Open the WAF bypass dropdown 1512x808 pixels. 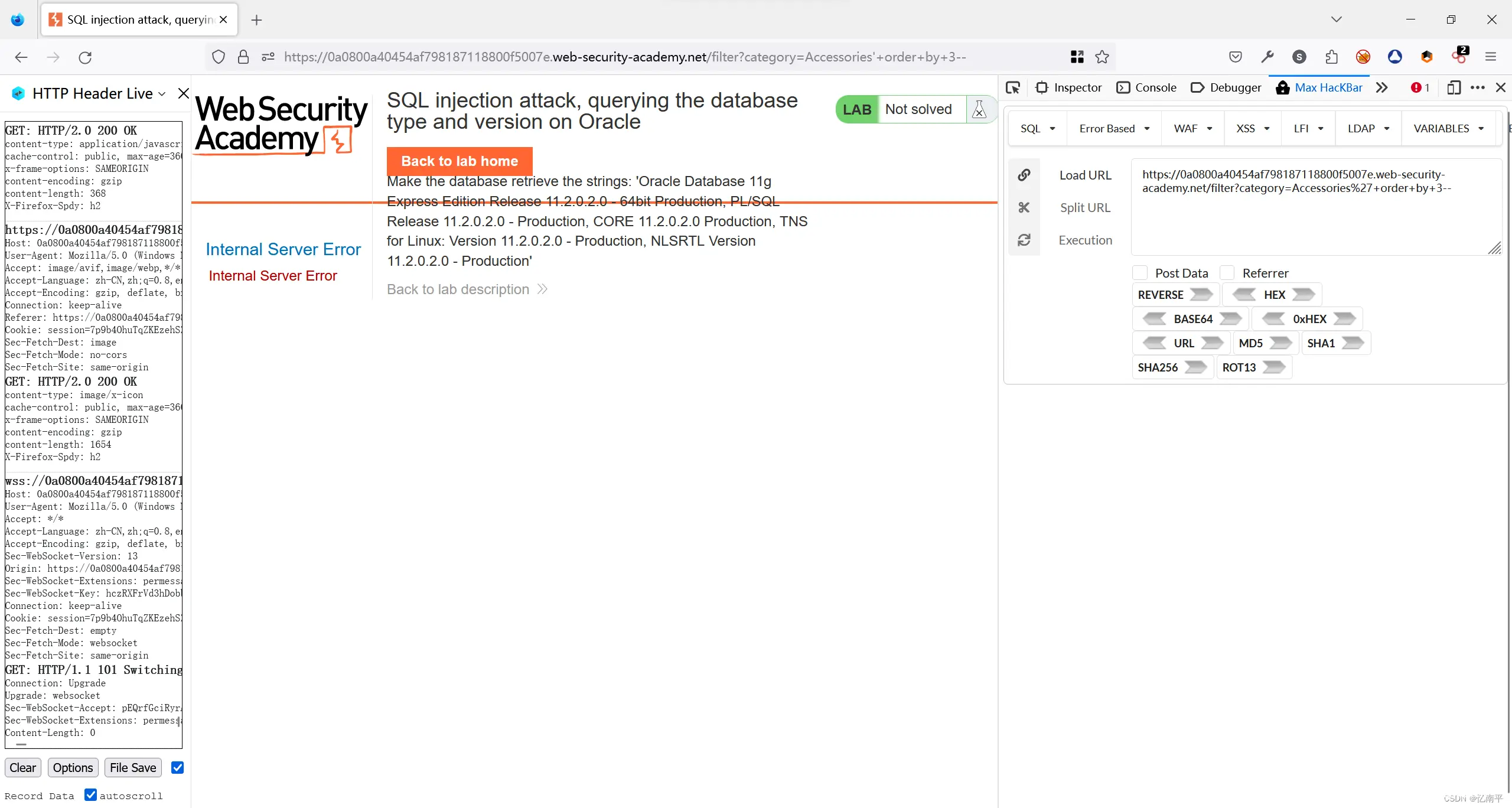1194,128
